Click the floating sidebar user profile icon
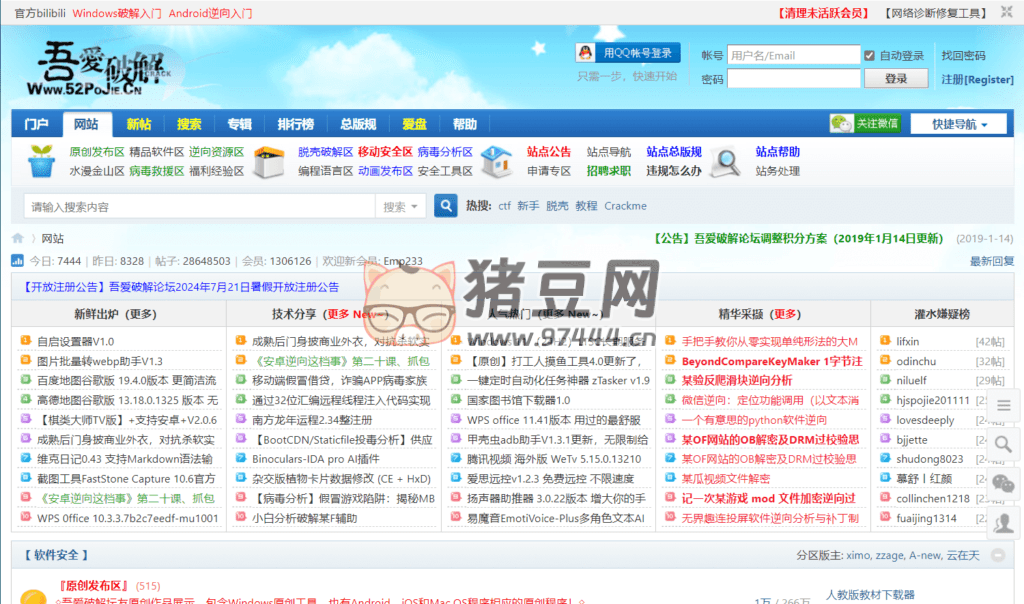1024x604 pixels. point(1005,521)
